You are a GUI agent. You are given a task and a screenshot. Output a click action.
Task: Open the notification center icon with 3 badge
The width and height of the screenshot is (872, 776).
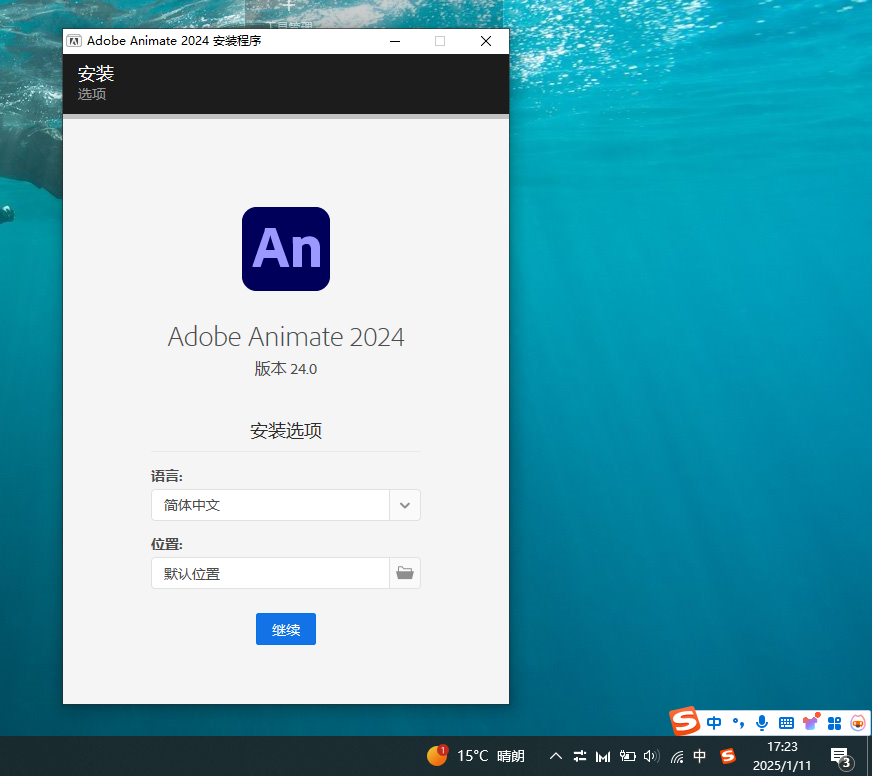pyautogui.click(x=841, y=757)
